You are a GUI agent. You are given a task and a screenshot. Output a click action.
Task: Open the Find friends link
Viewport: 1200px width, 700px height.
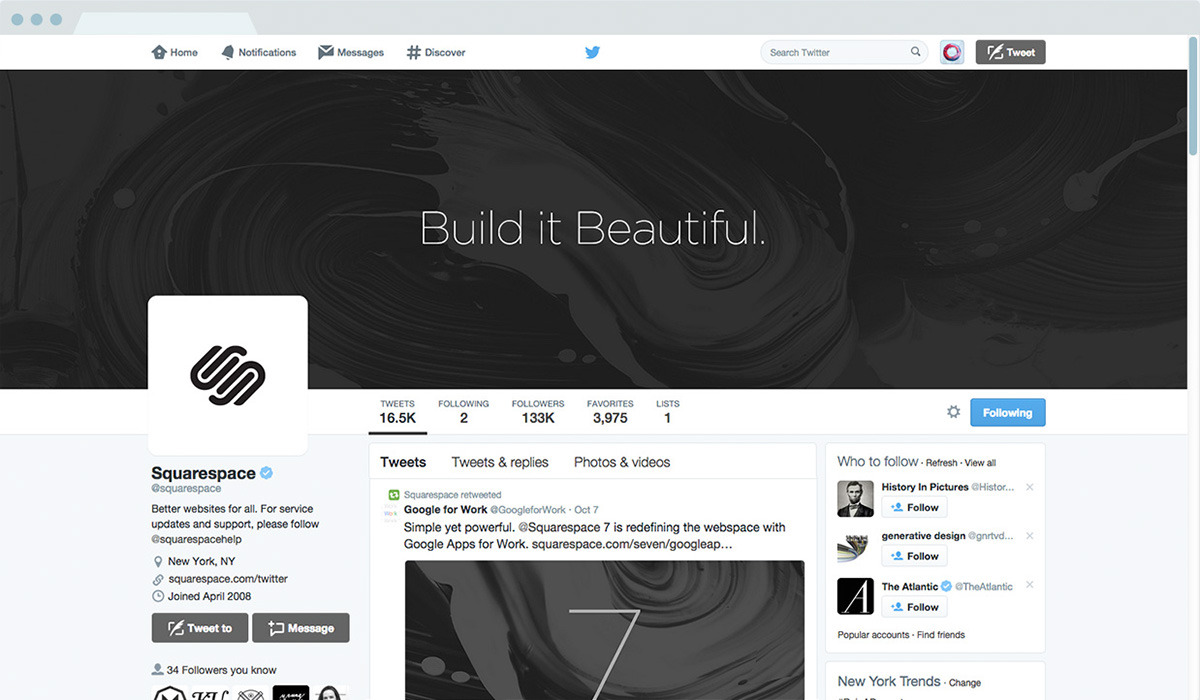(941, 635)
